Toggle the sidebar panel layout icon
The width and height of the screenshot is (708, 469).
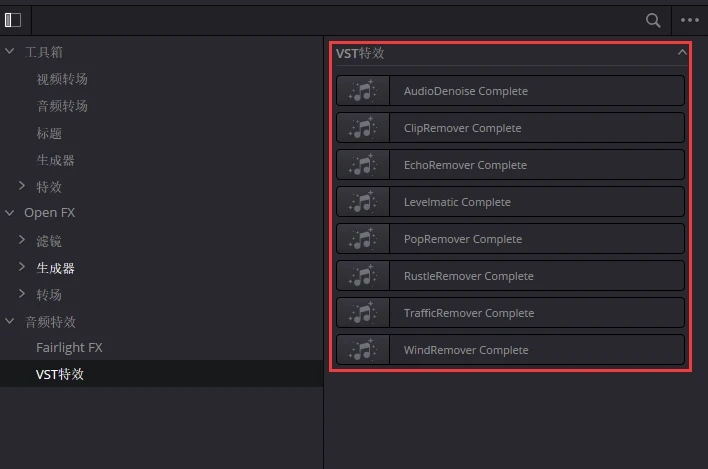13,19
